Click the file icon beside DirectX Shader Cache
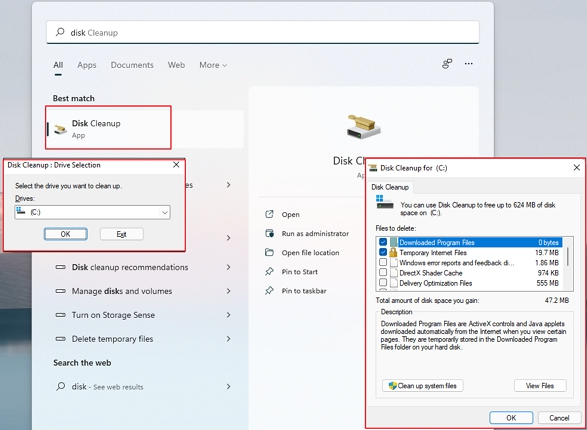The width and height of the screenshot is (587, 430). 393,273
